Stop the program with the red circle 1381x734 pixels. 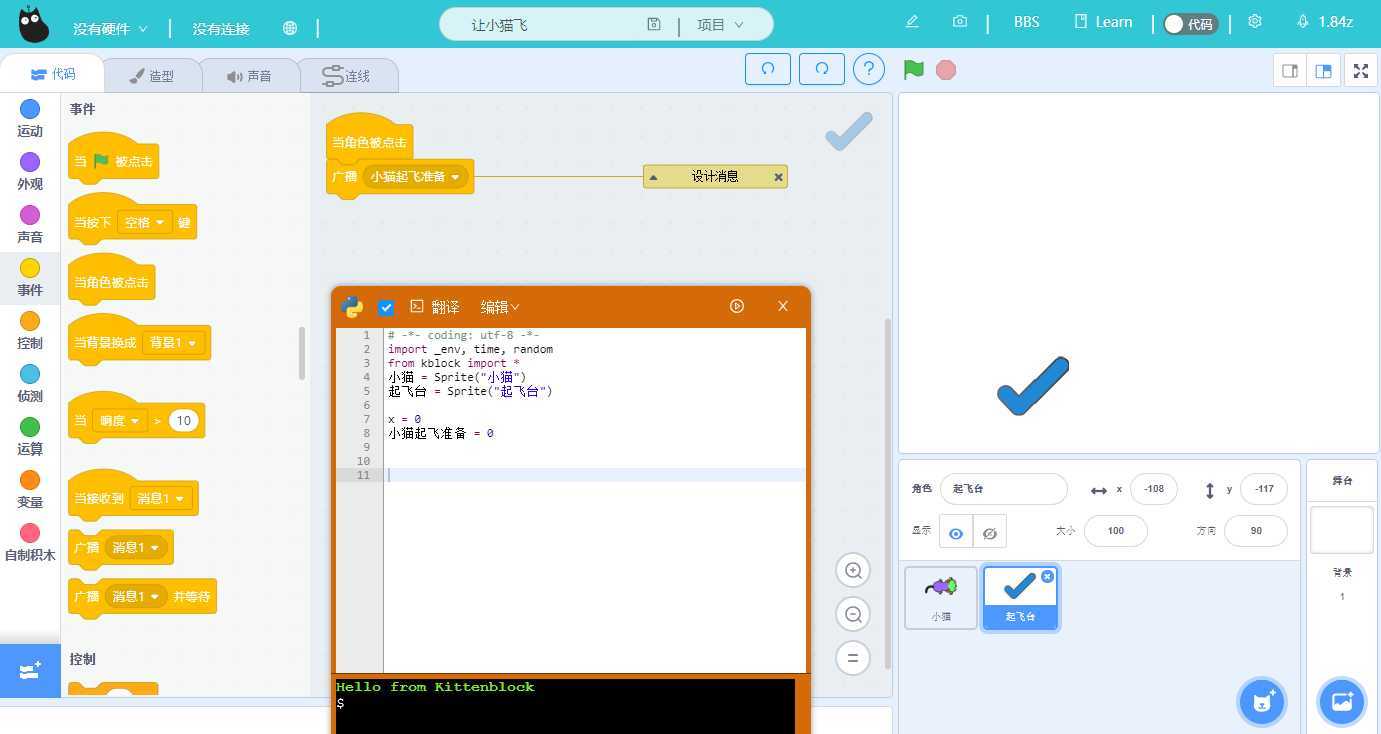946,70
